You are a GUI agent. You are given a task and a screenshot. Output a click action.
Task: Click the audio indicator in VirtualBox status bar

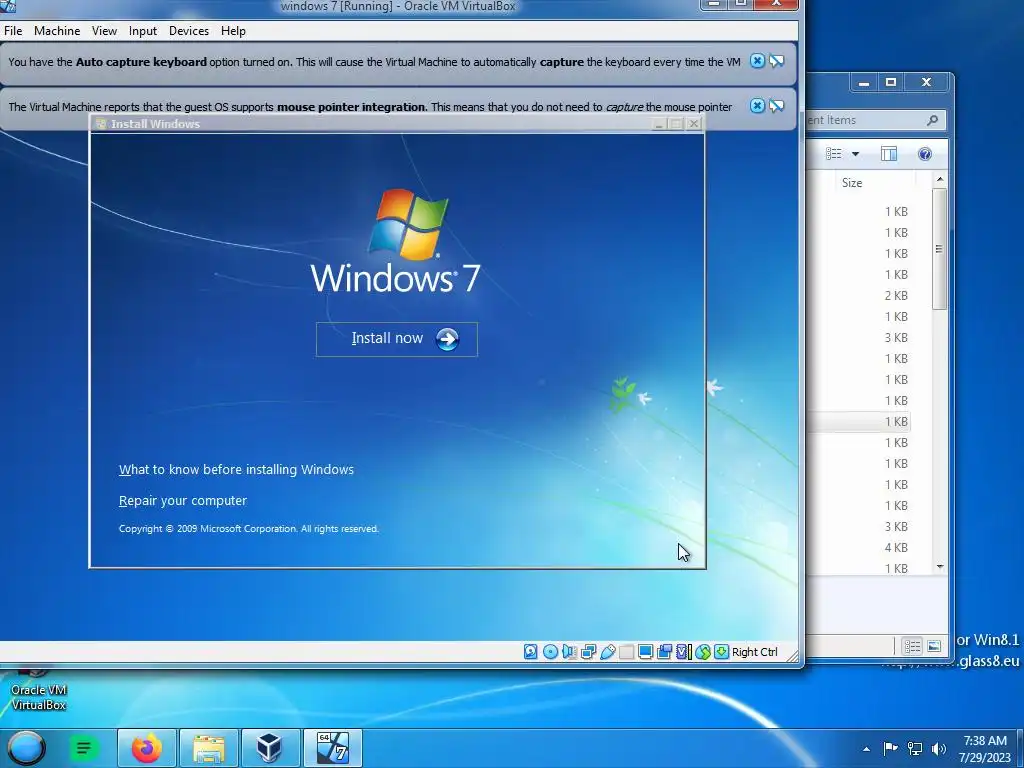point(569,652)
